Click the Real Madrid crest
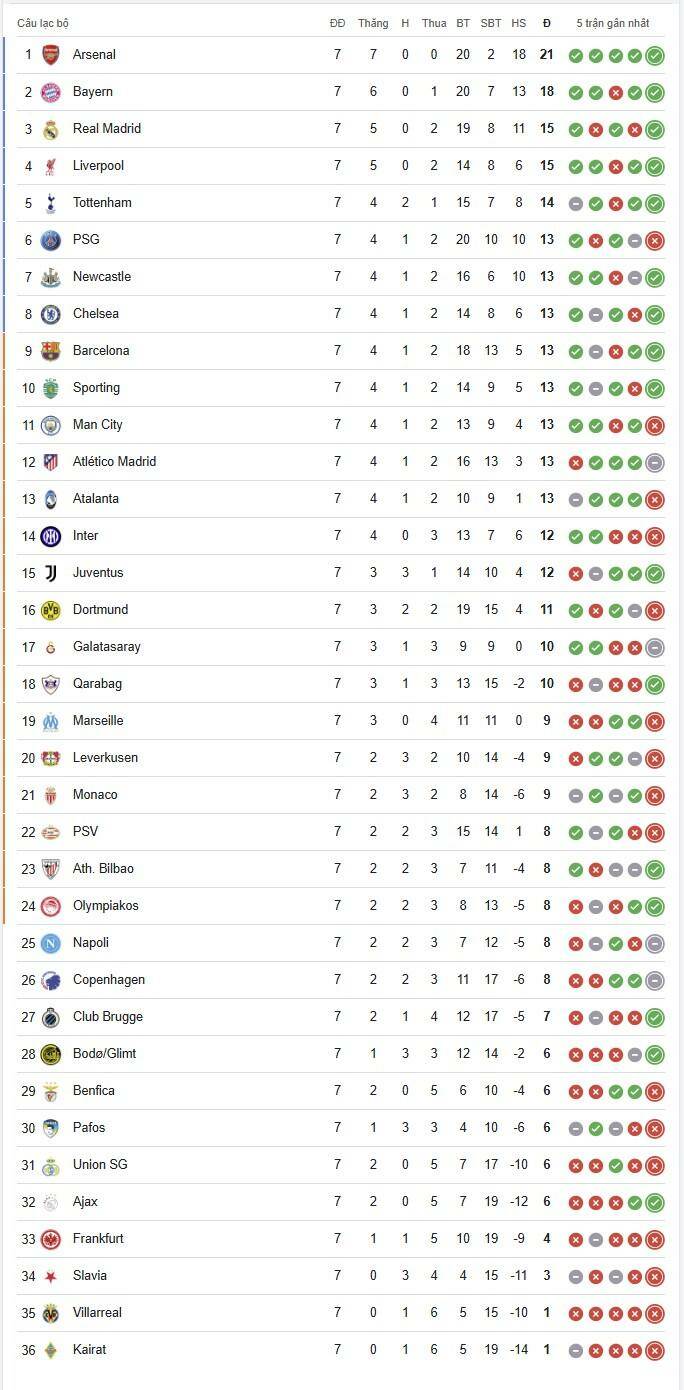The height and width of the screenshot is (1390, 684). pyautogui.click(x=50, y=129)
